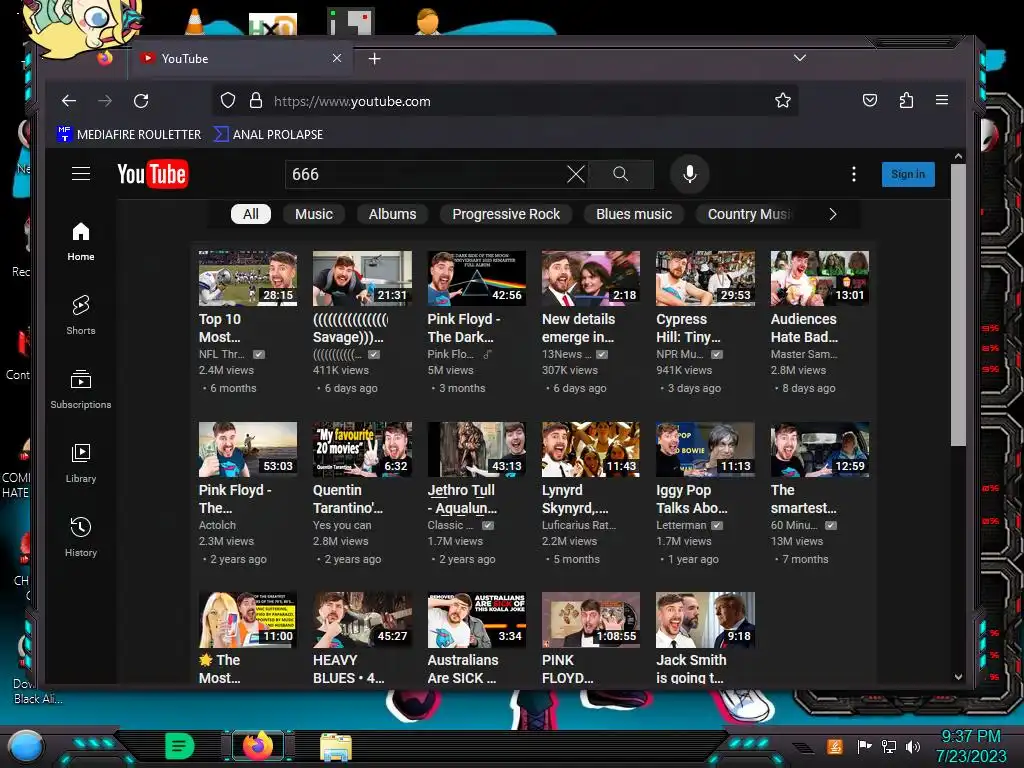Open the MEDIAFIRE ROULETTER bookmark
1024x768 pixels.
coord(129,135)
